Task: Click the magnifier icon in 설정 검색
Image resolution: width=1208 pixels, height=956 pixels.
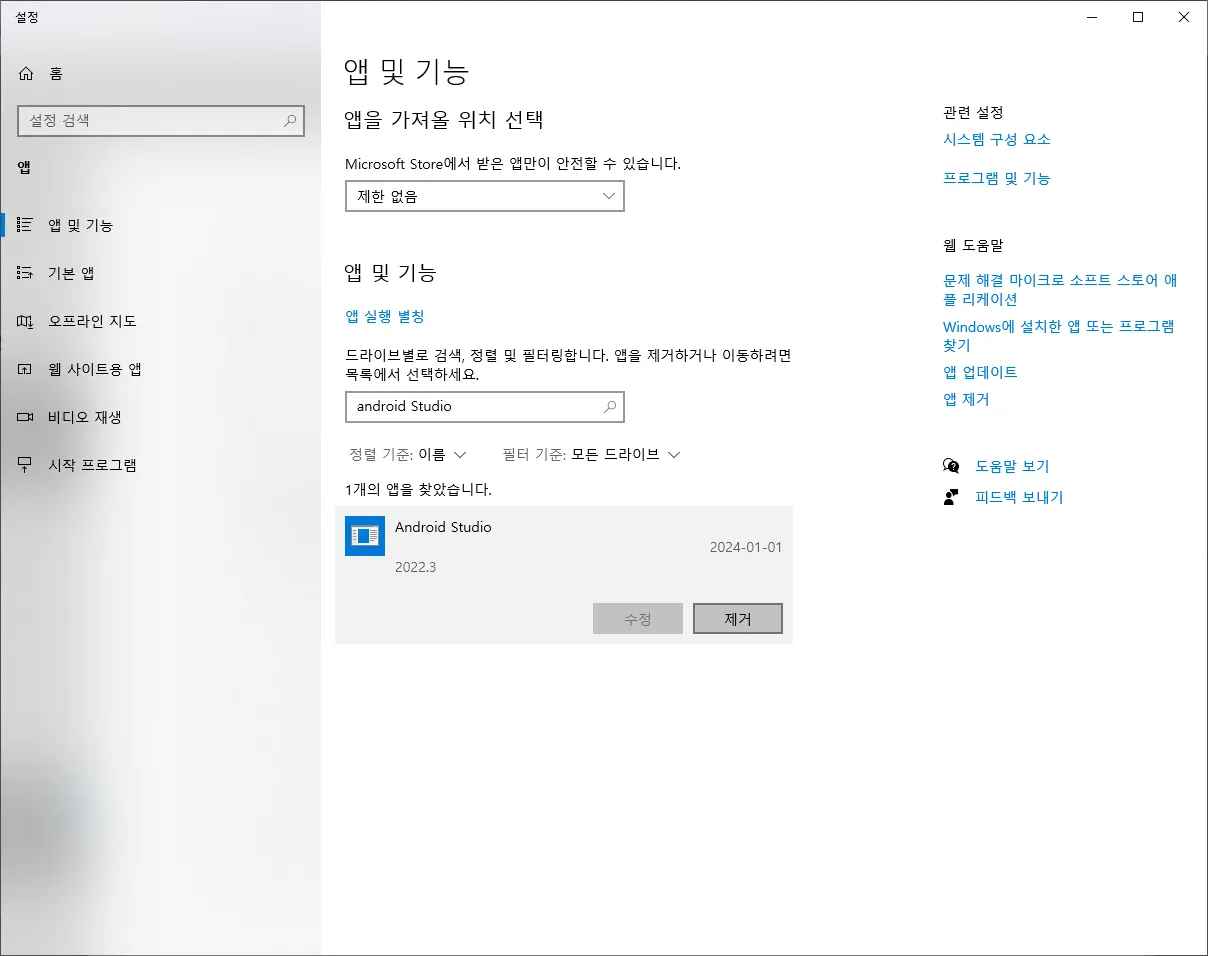Action: coord(290,121)
